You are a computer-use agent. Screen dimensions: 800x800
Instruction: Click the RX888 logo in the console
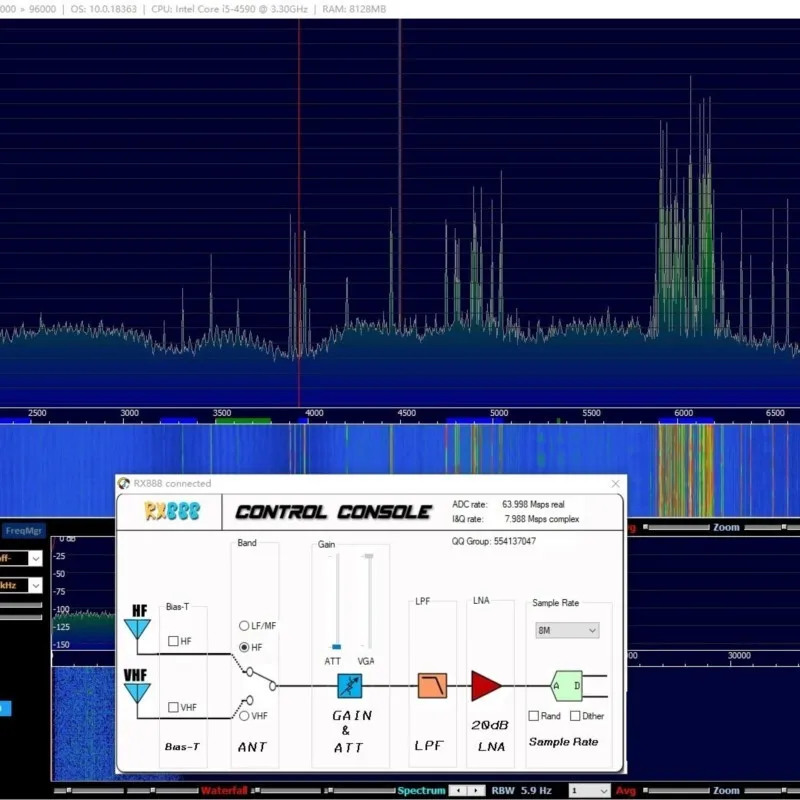(x=172, y=511)
